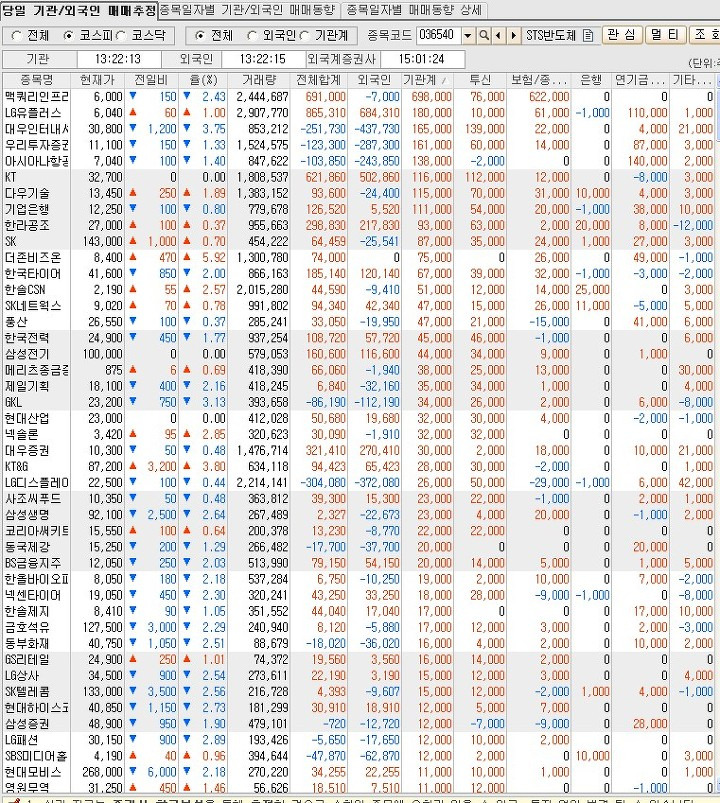Select the 기업은행 stock name
This screenshot has height=803, width=720.
pos(27,209)
